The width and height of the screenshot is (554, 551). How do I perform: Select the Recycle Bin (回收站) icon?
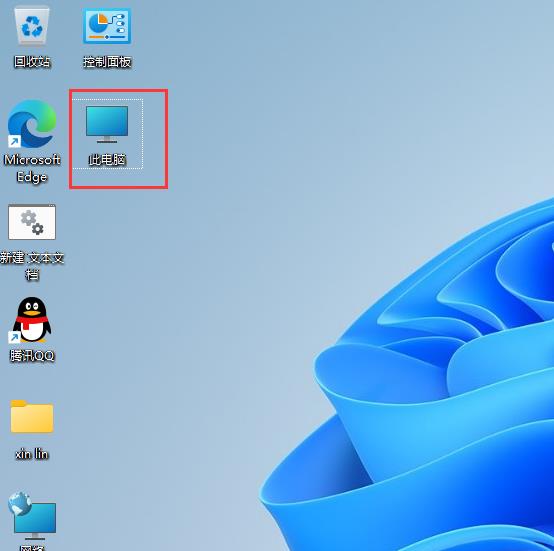pos(32,26)
